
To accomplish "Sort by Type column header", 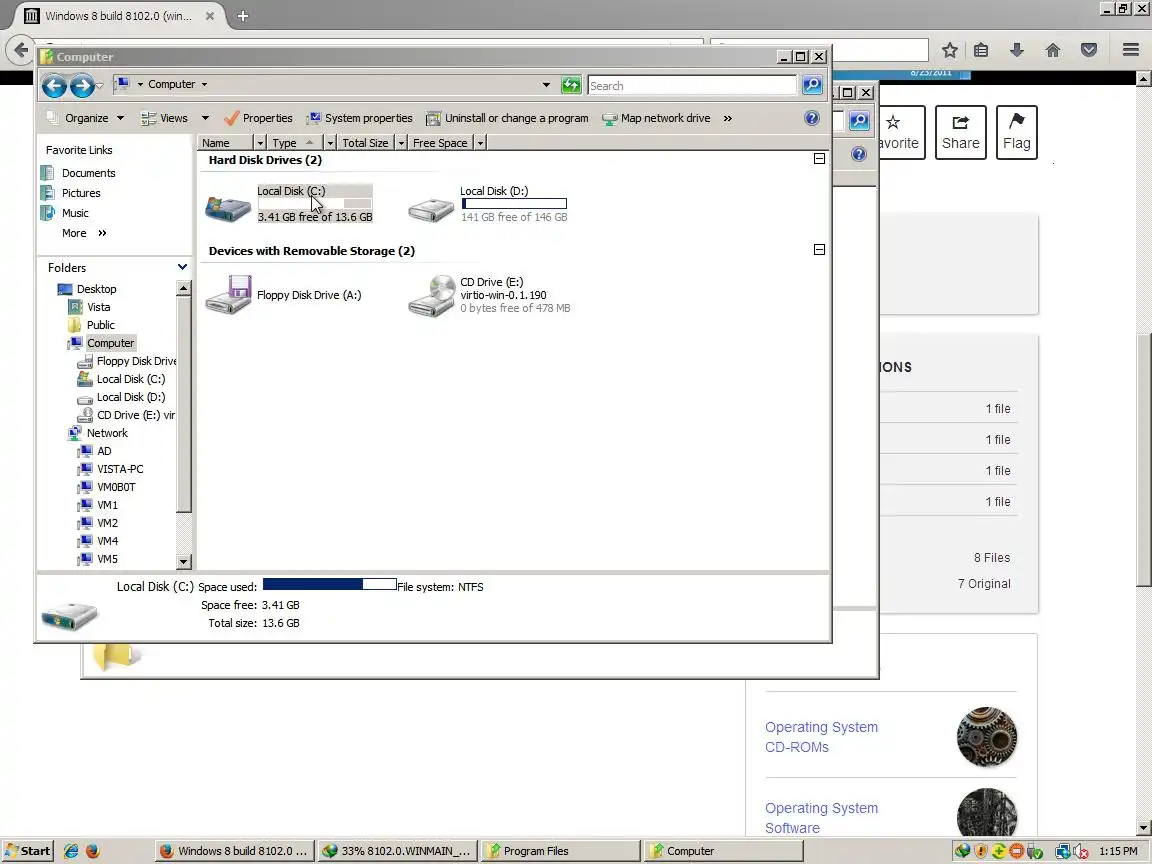I will [x=295, y=143].
